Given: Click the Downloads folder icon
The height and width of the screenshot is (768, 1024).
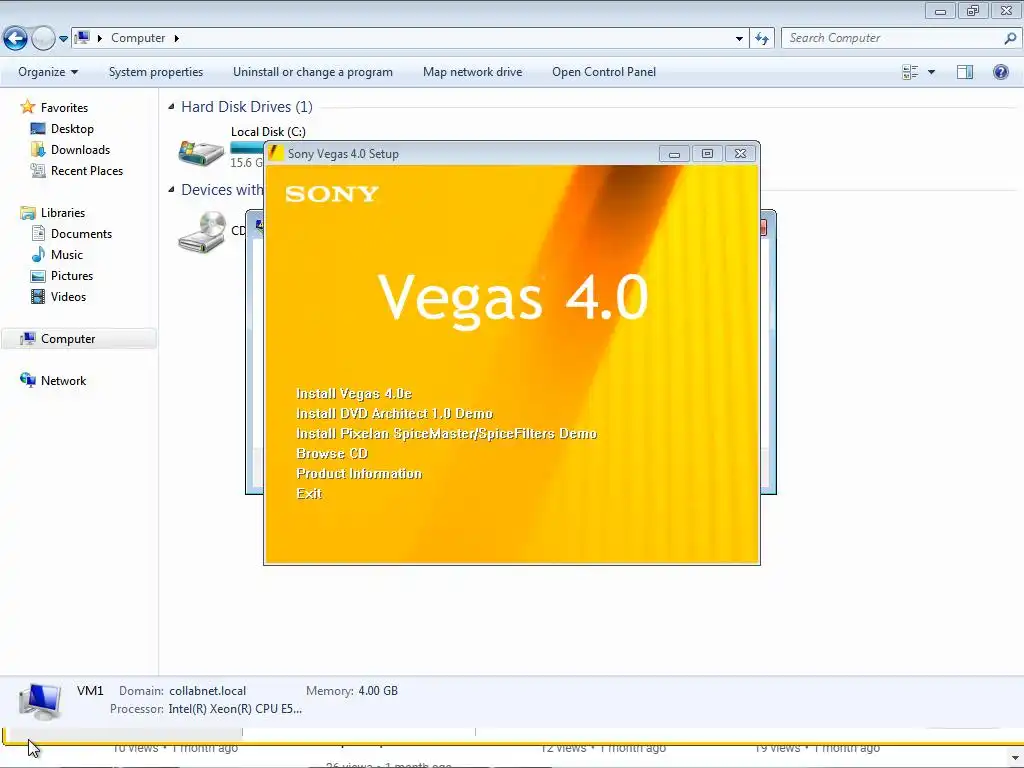Looking at the screenshot, I should 38,150.
